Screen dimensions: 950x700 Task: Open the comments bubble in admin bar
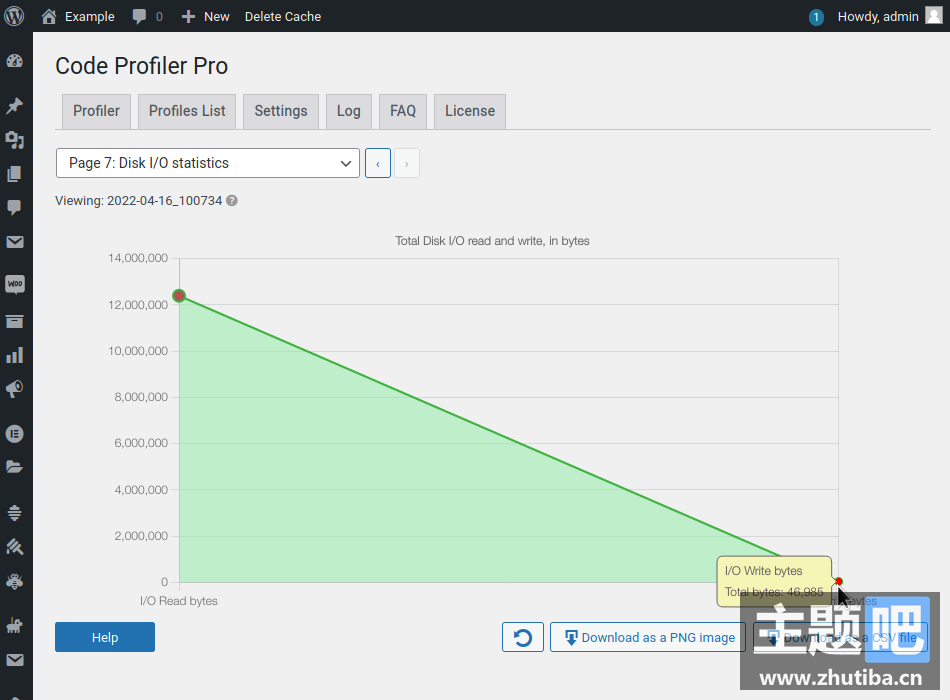pyautogui.click(x=139, y=16)
